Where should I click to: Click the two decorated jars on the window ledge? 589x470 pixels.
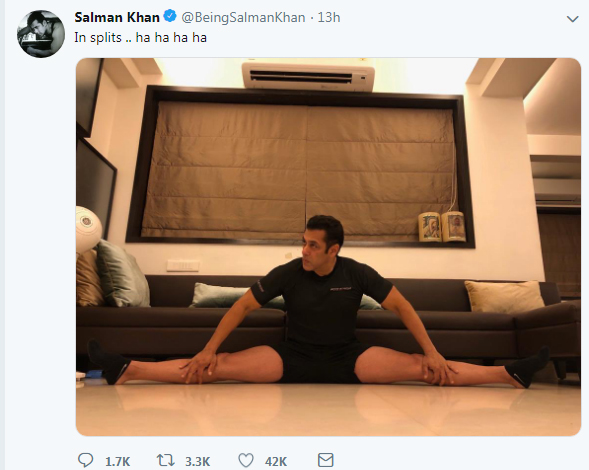(x=442, y=227)
